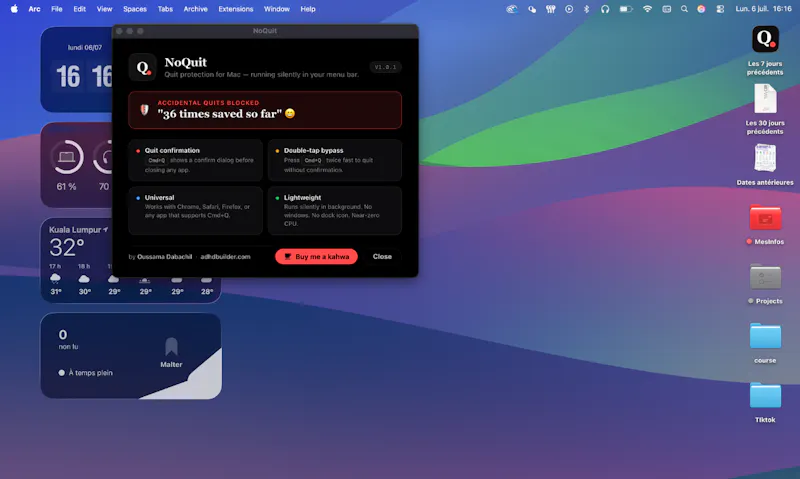The width and height of the screenshot is (800, 479).
Task: Click the blue dot beside Universal
Action: click(138, 197)
